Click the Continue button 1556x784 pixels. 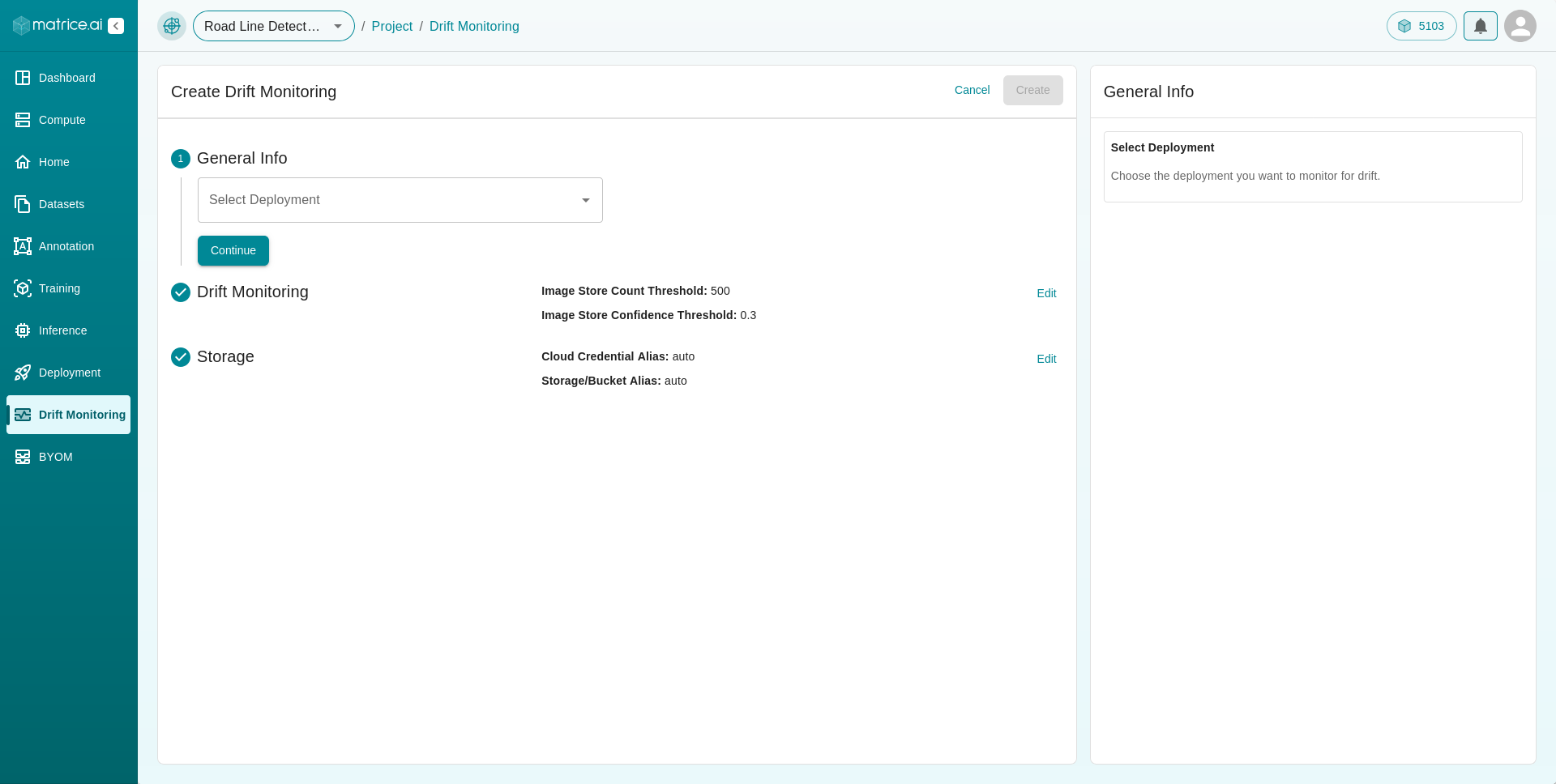click(233, 250)
